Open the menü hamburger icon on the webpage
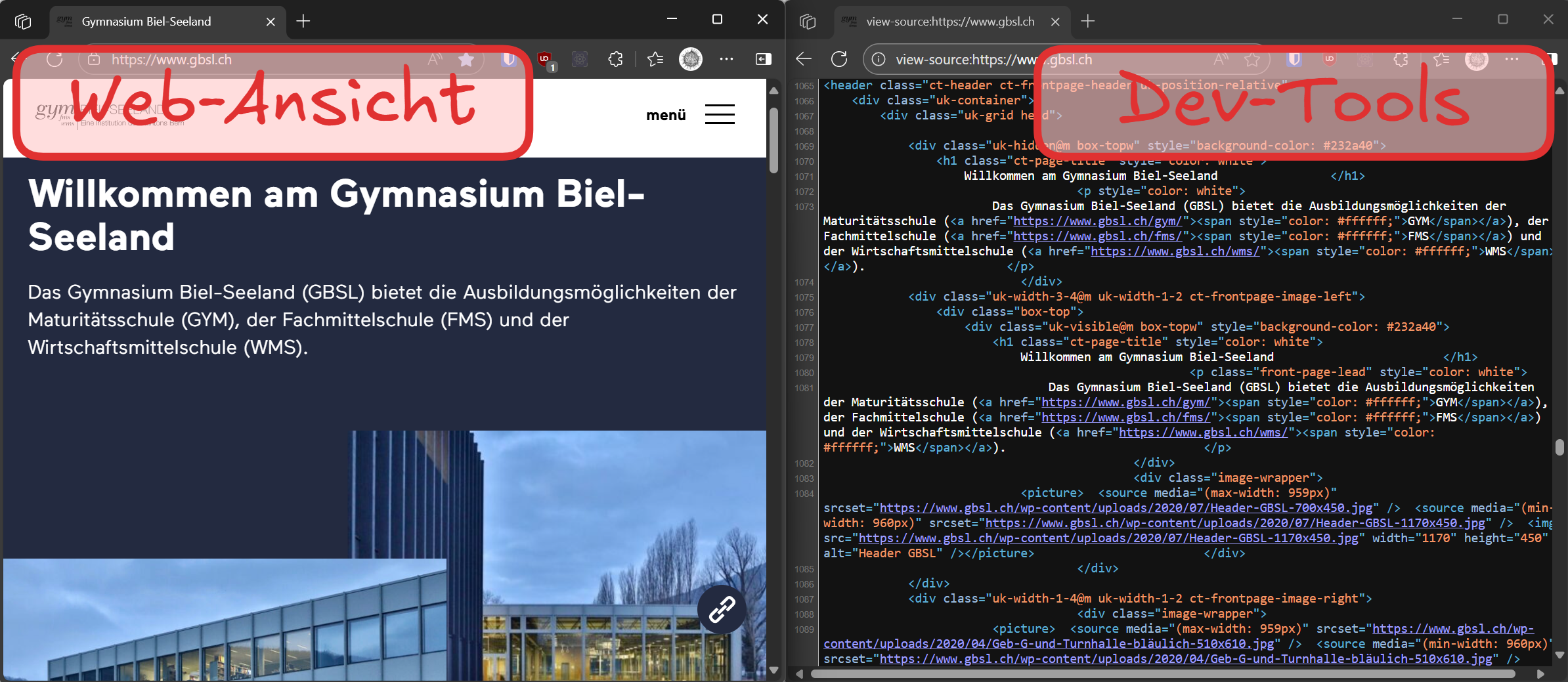 [x=720, y=114]
